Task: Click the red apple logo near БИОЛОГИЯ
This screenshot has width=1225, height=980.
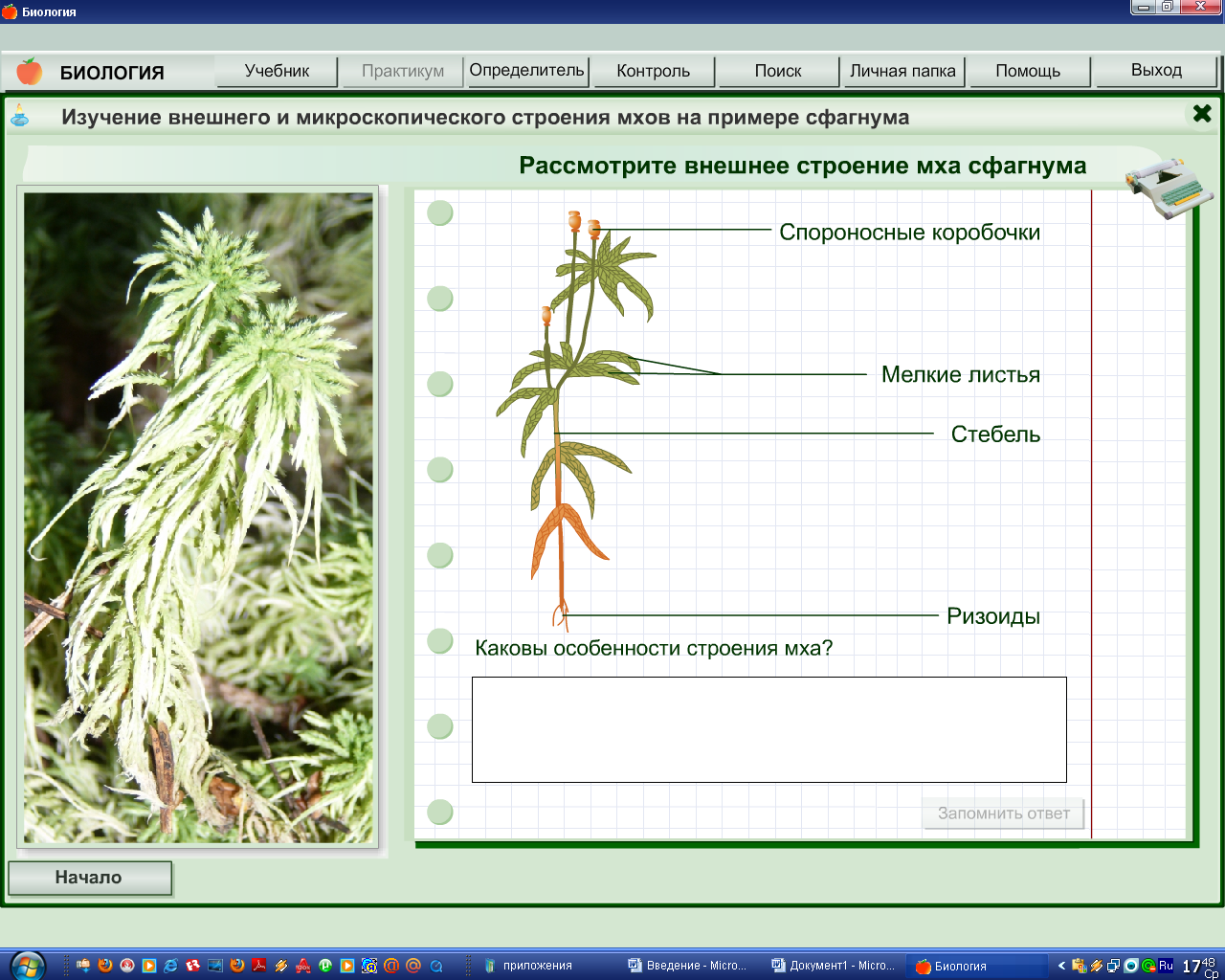Action: 30,72
